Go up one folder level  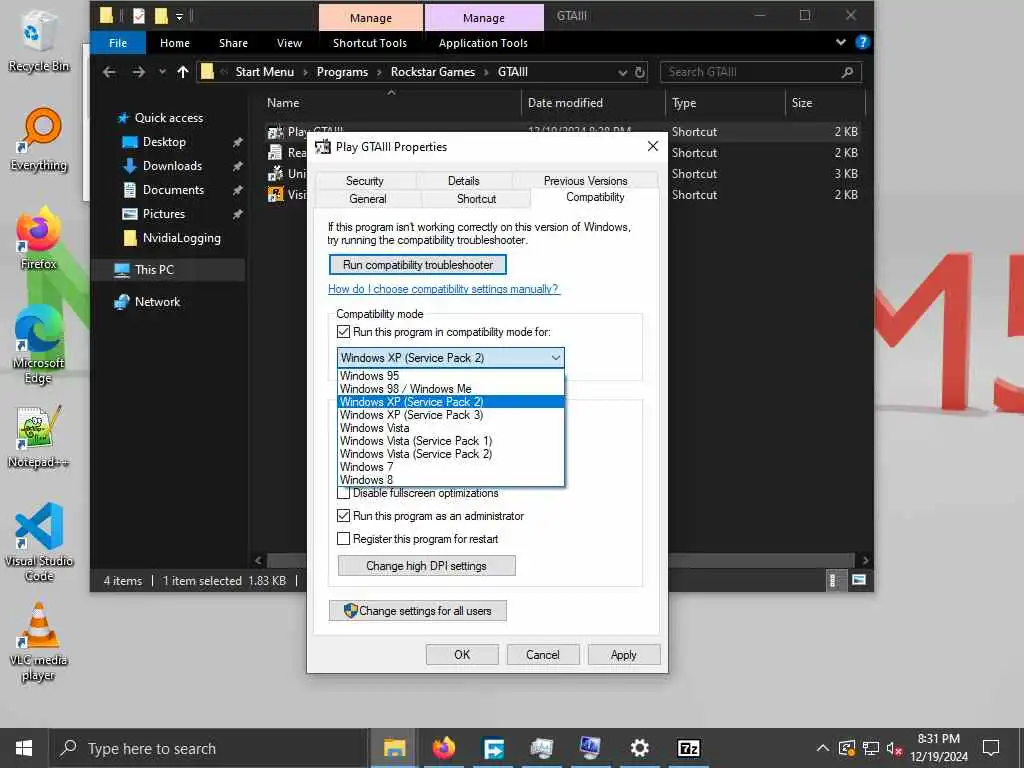pos(183,72)
